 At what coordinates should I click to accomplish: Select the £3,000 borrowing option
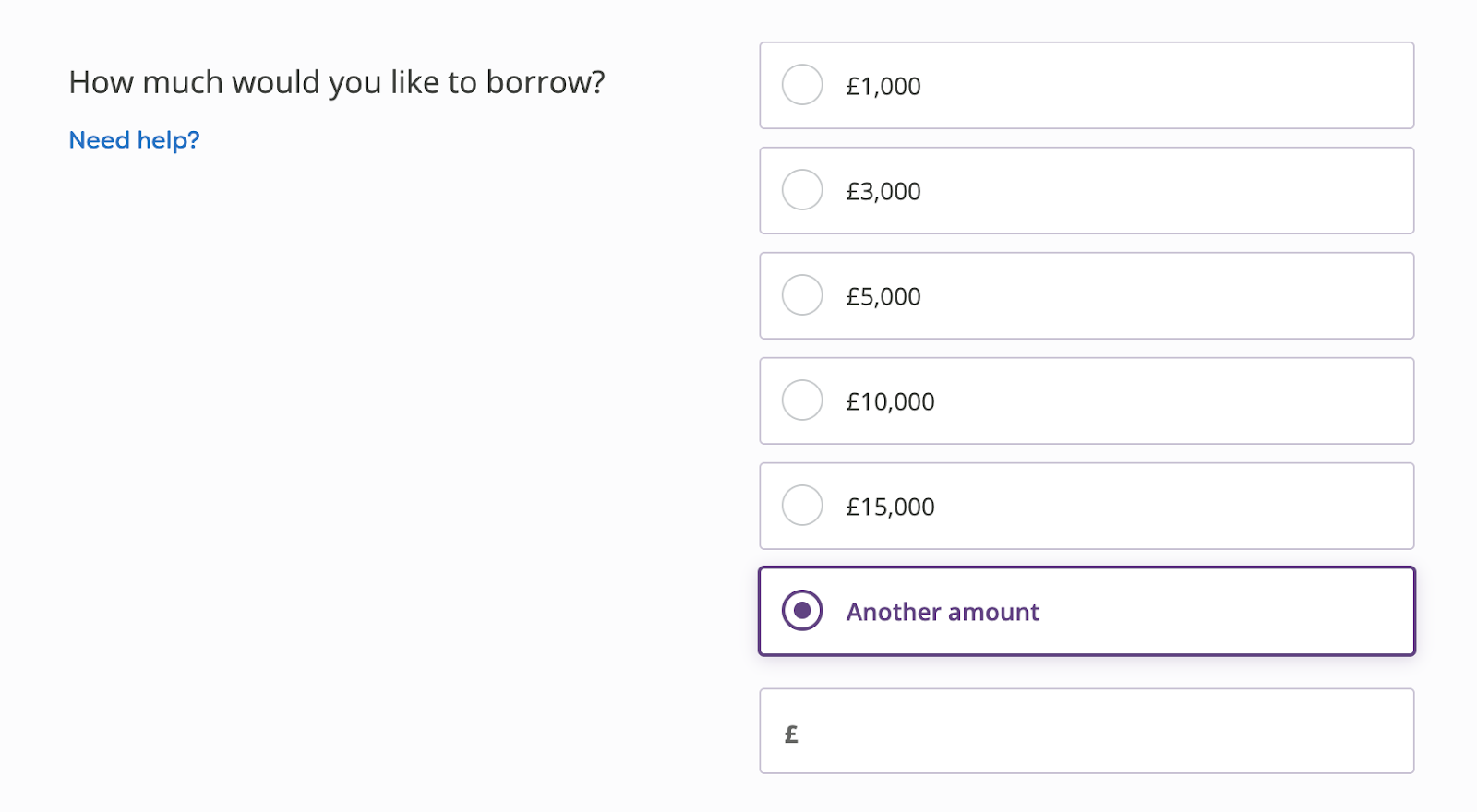(1087, 190)
